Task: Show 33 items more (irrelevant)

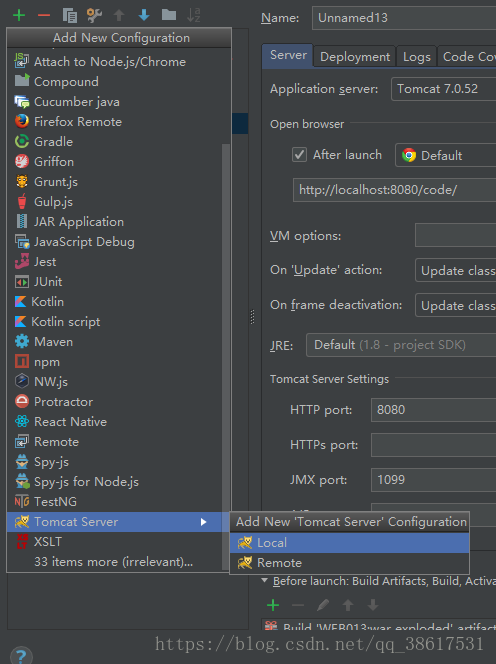Action: click(114, 562)
